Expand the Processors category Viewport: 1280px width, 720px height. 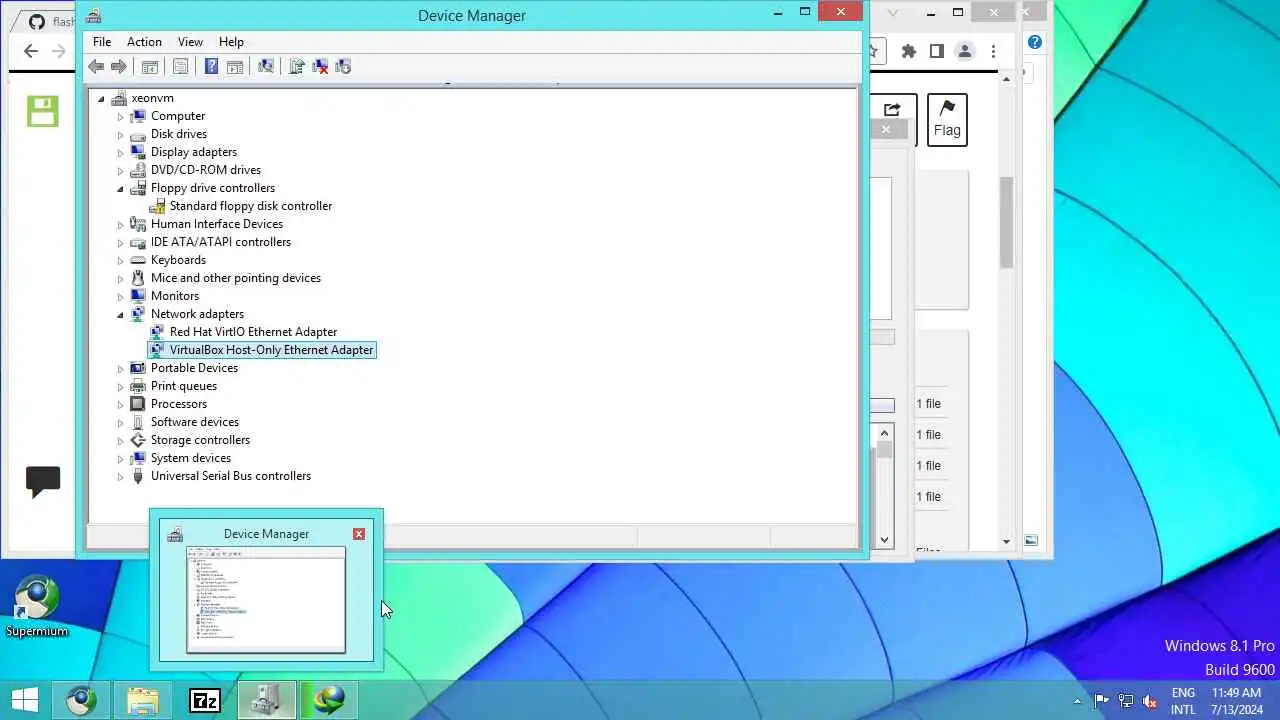point(121,404)
